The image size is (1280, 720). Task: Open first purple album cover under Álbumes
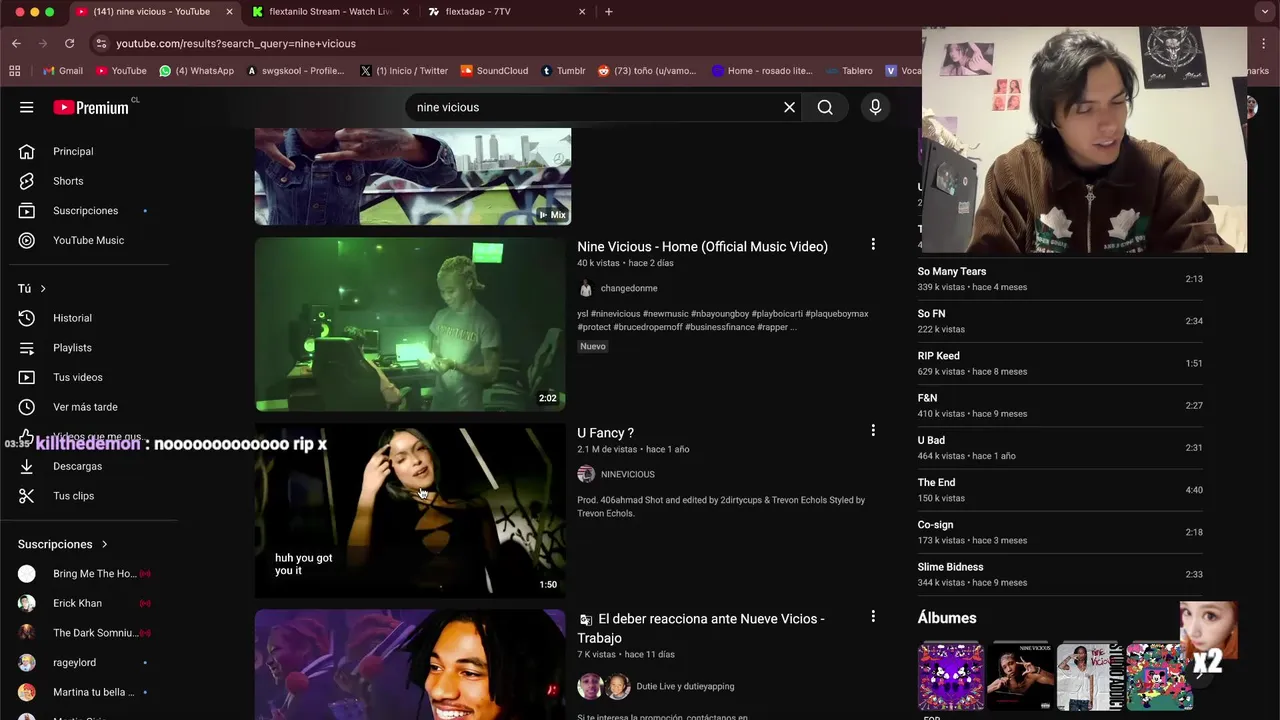tap(951, 677)
